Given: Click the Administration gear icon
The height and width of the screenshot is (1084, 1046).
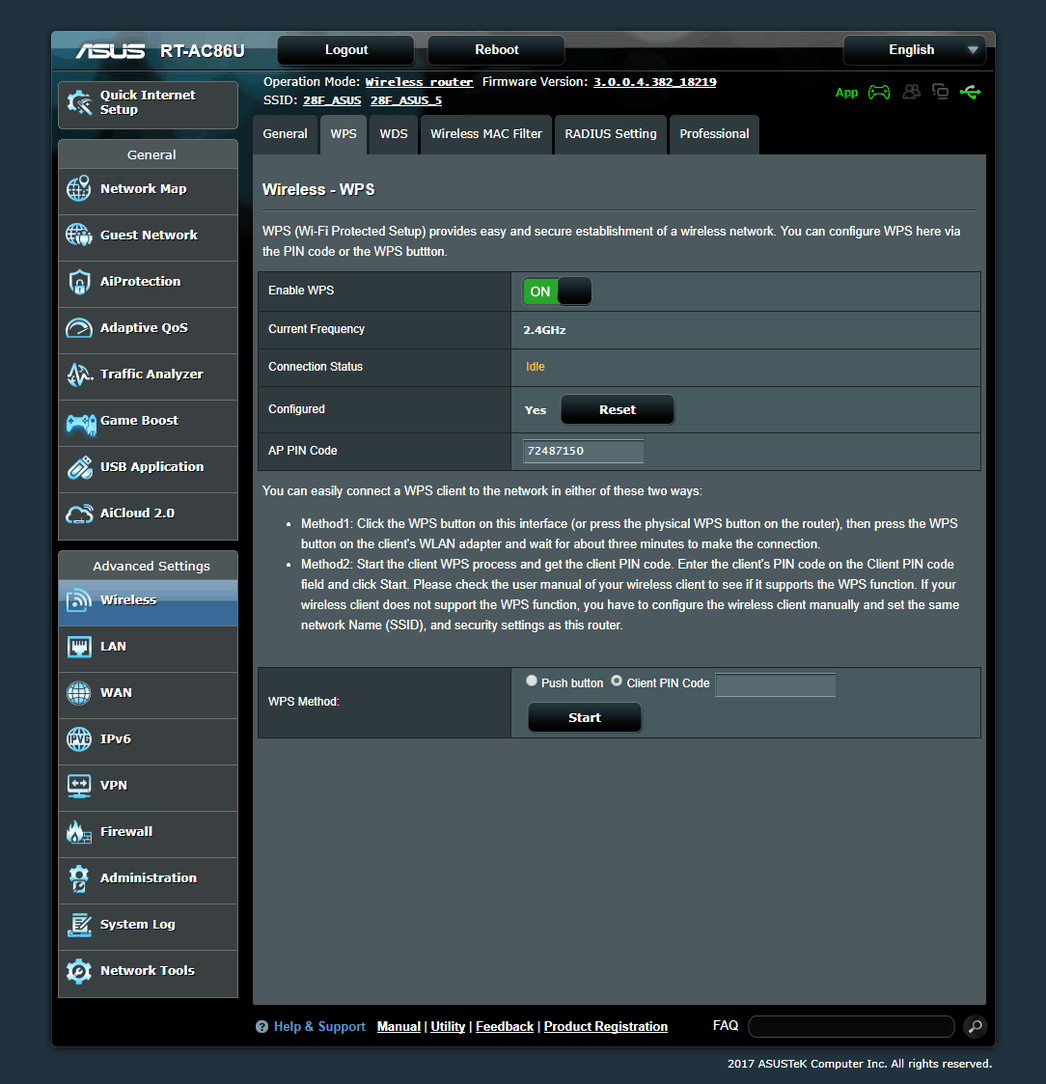Looking at the screenshot, I should [x=79, y=879].
